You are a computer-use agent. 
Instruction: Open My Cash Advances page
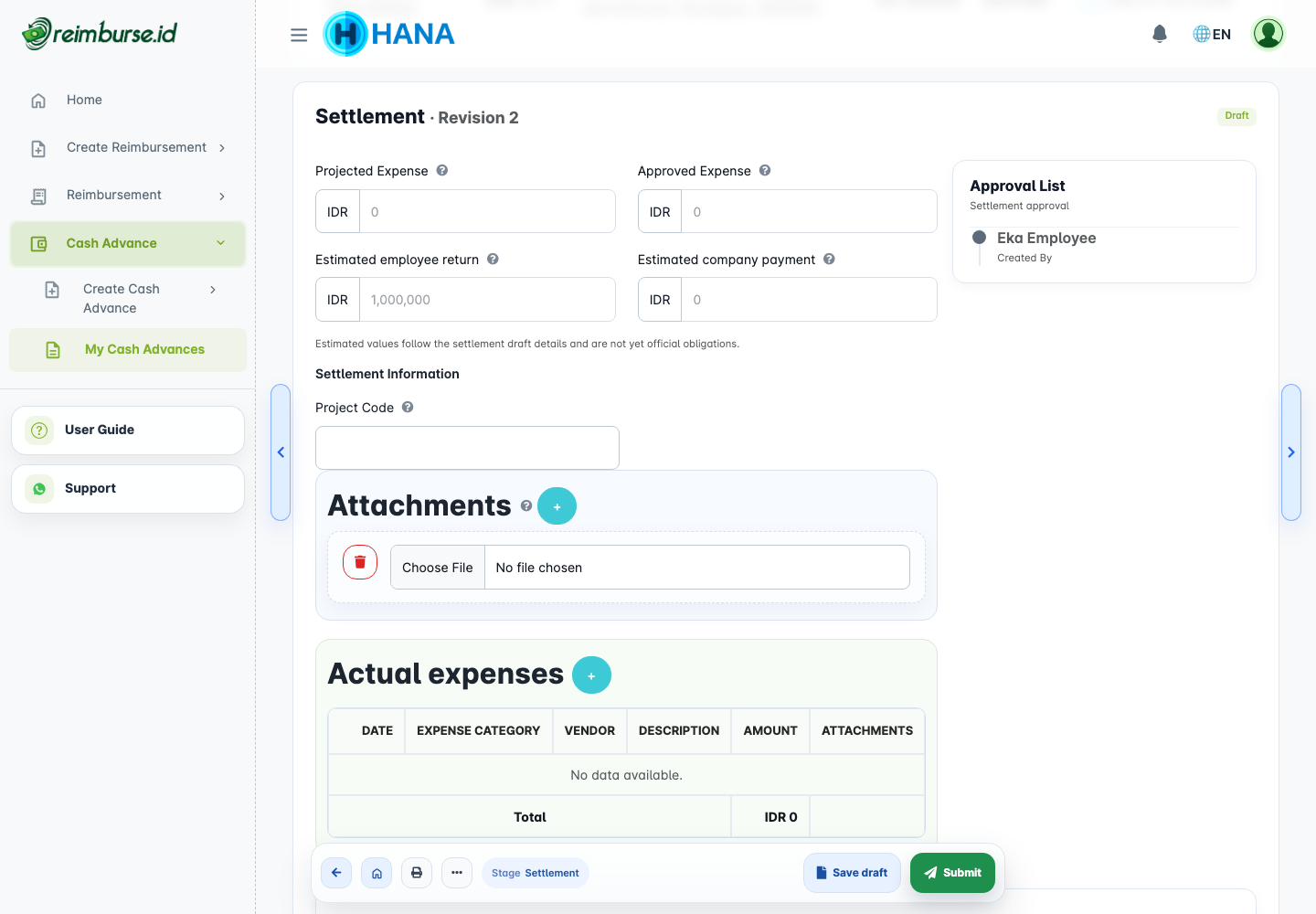128,350
